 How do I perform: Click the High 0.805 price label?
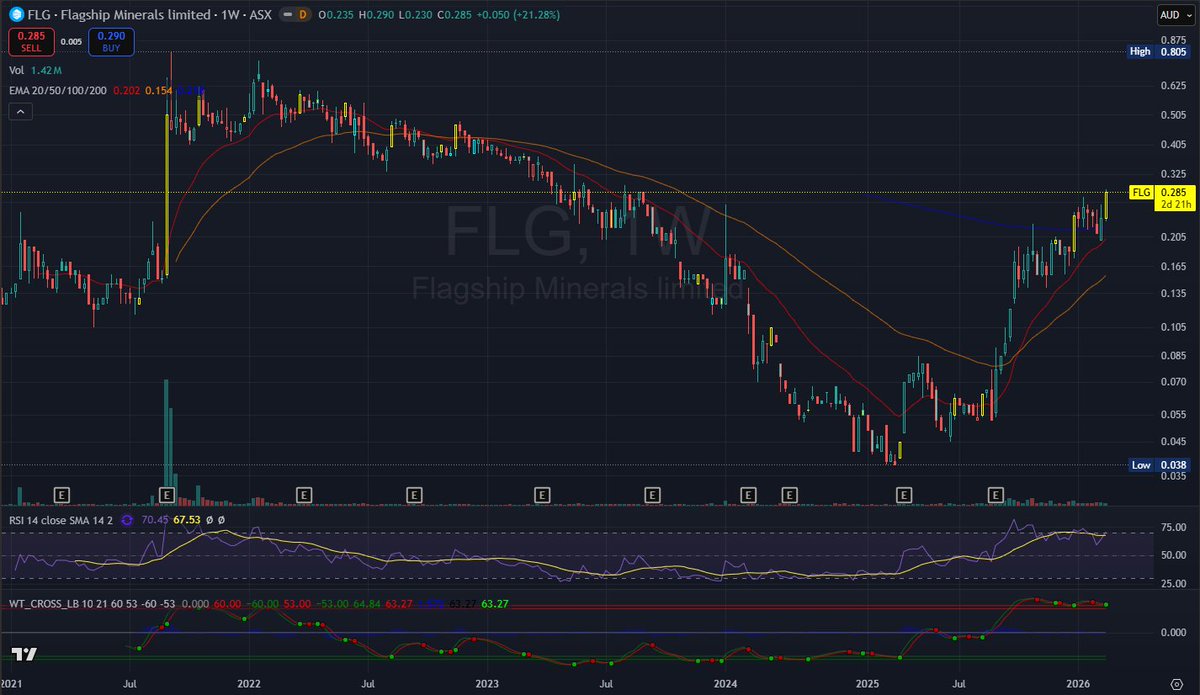point(1157,51)
